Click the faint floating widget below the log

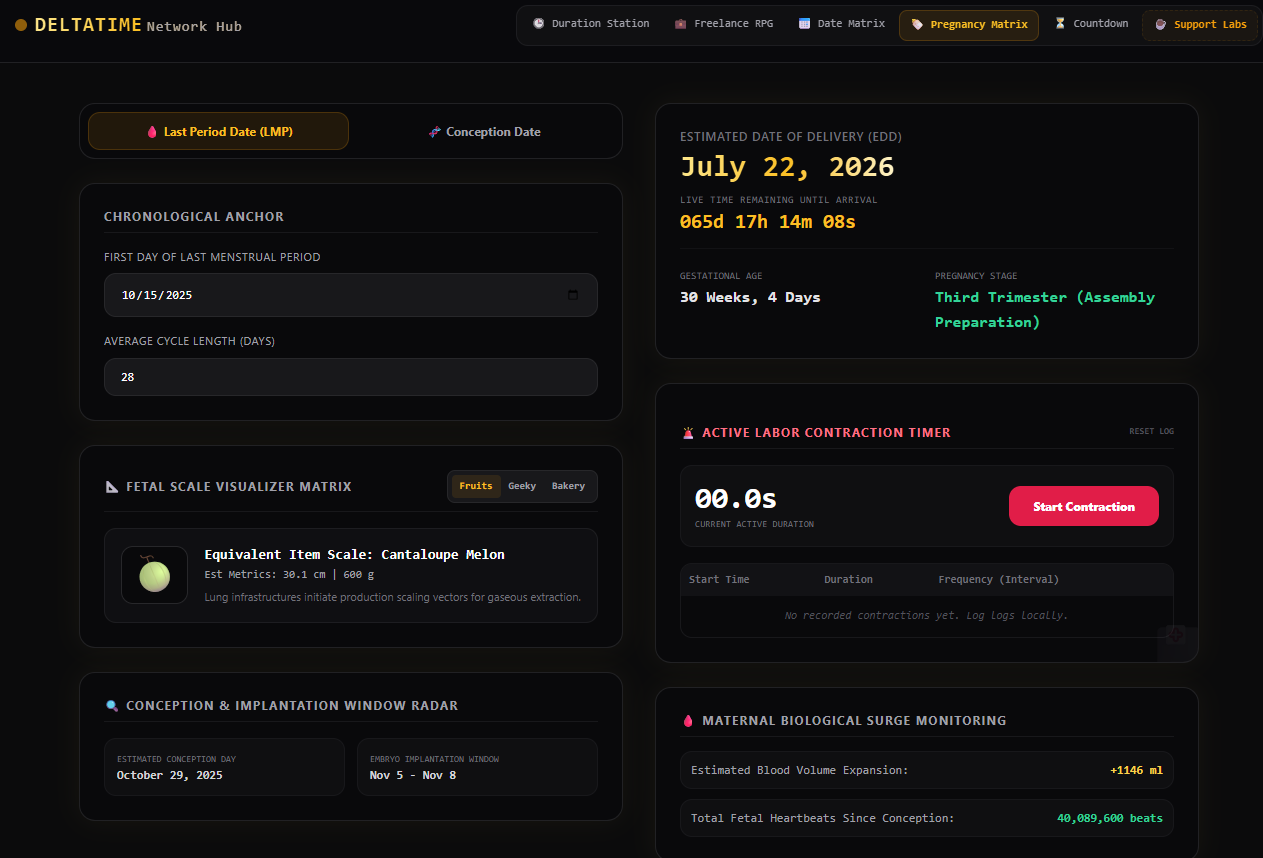[1176, 636]
